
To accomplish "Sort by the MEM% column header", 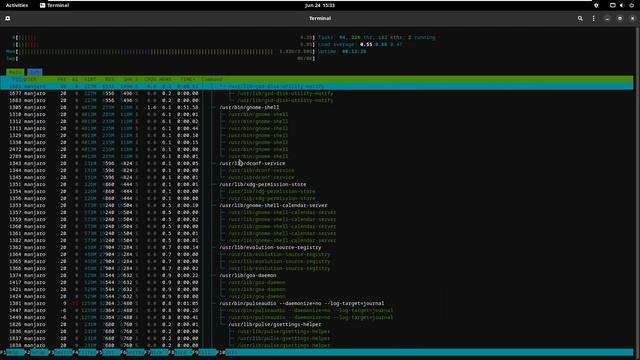I will click(x=165, y=79).
